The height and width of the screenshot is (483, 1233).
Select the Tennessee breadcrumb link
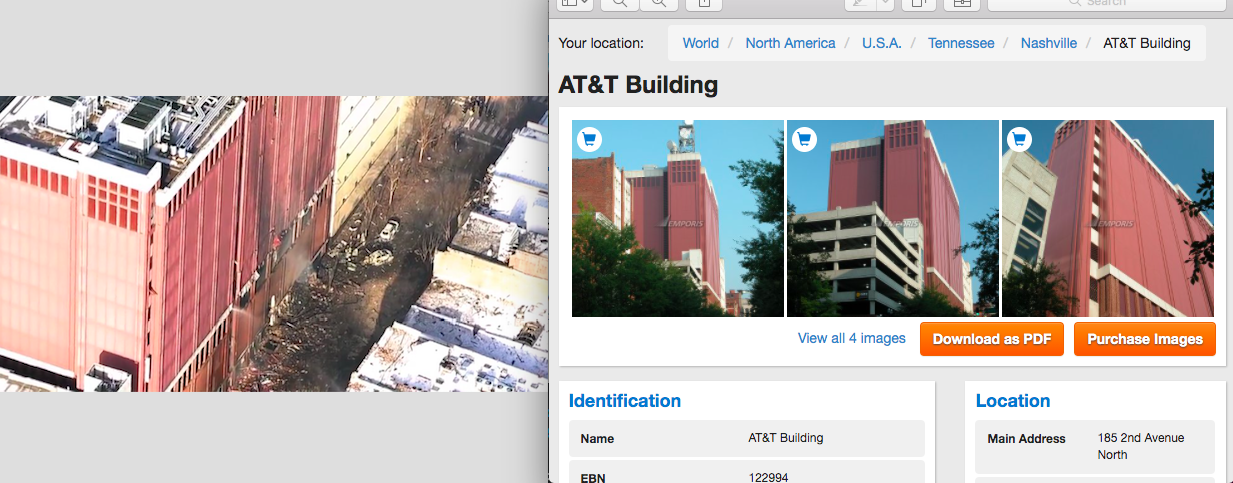pyautogui.click(x=961, y=43)
